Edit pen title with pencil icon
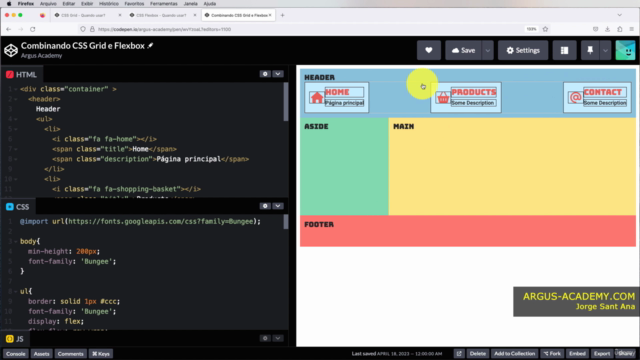This screenshot has height=360, width=640. (x=150, y=46)
